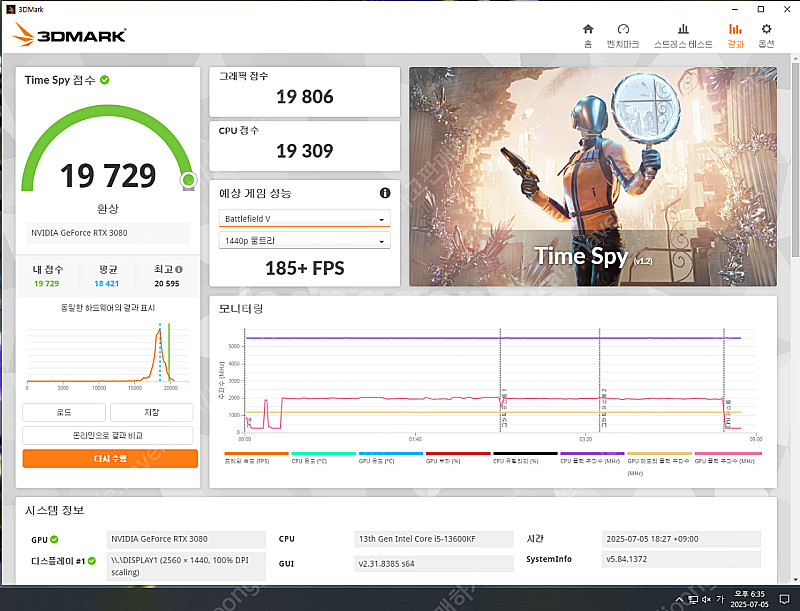Click the 3DMark logo in header

(x=69, y=35)
